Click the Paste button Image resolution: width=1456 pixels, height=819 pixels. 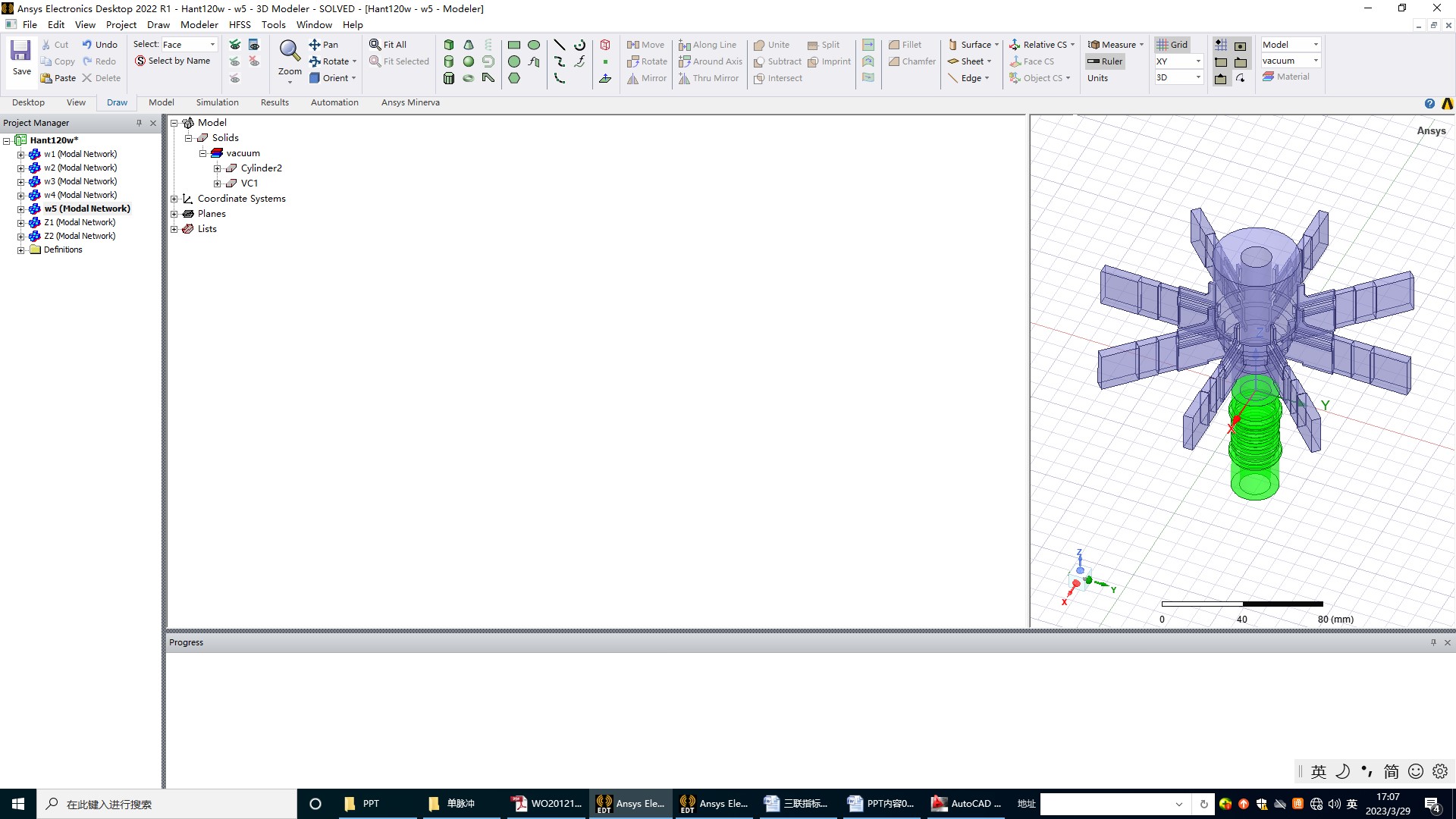58,78
